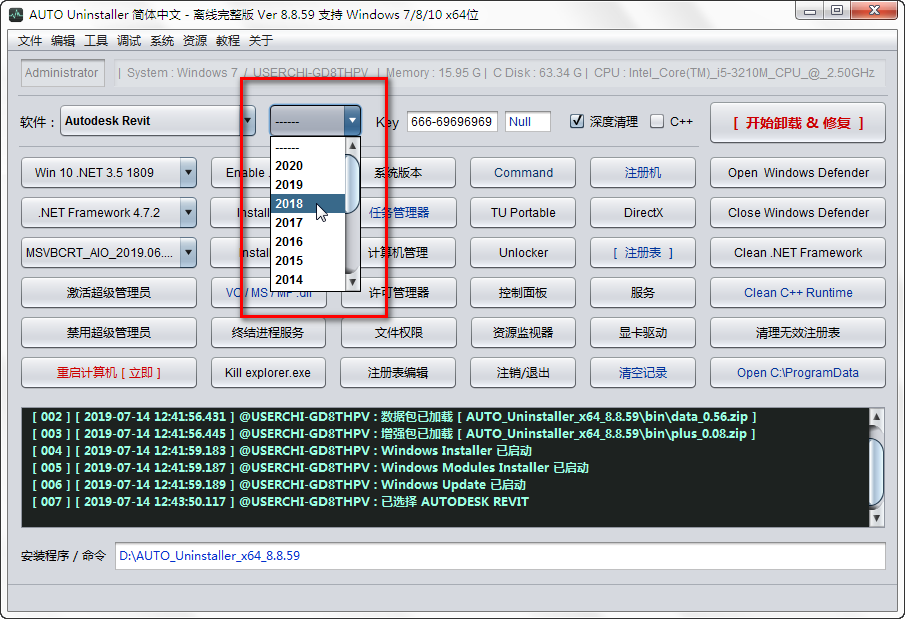Image resolution: width=905 pixels, height=619 pixels.
Task: Click the 服务 button
Action: tap(643, 293)
